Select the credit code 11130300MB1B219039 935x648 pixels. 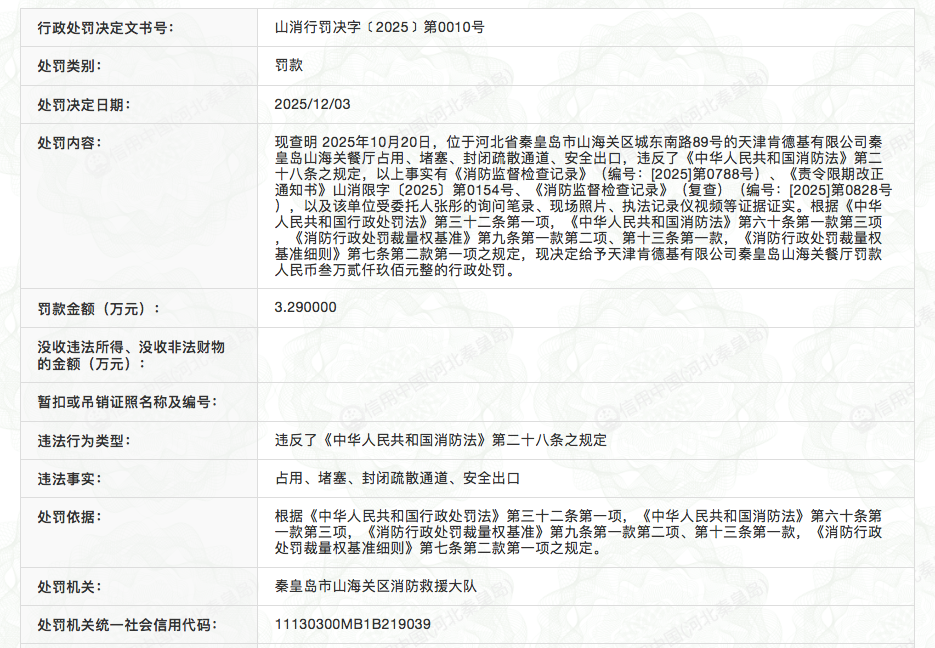[352, 624]
